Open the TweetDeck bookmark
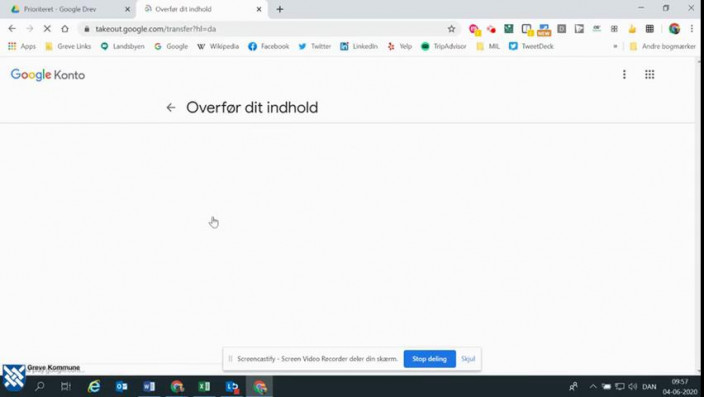 click(x=531, y=46)
